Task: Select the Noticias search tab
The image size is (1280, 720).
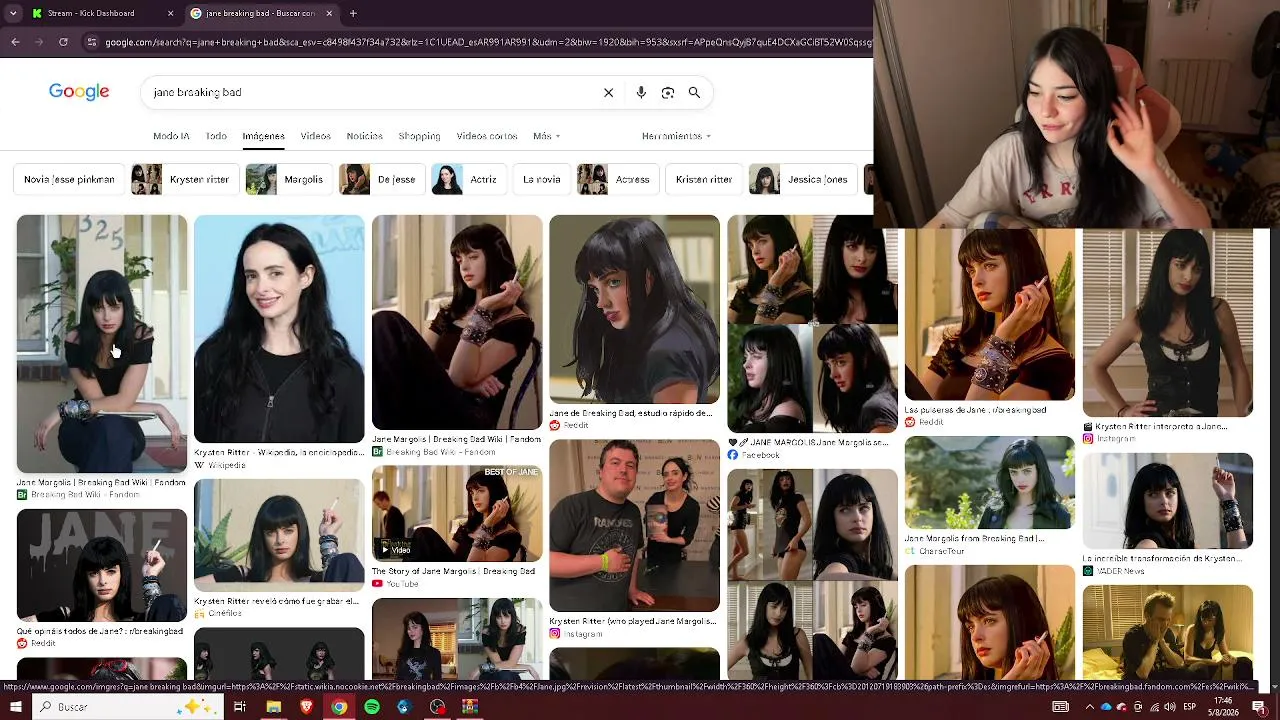Action: point(364,136)
